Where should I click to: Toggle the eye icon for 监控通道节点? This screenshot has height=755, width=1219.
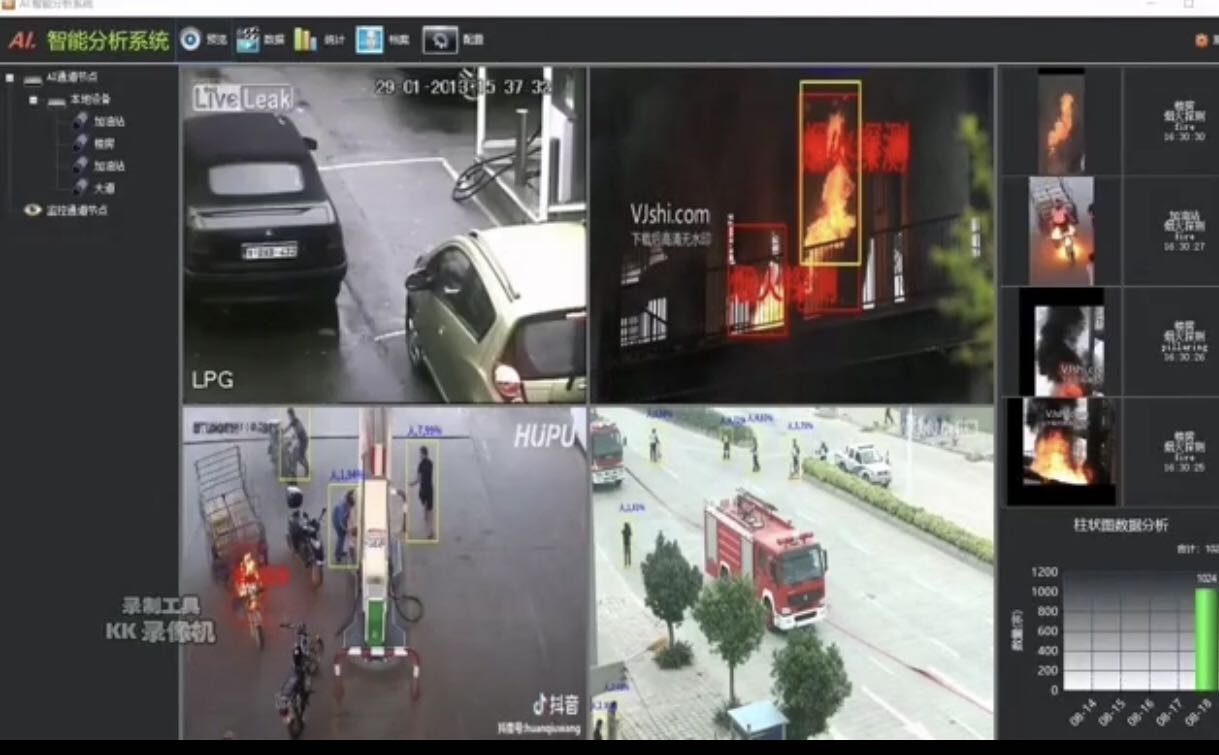33,210
